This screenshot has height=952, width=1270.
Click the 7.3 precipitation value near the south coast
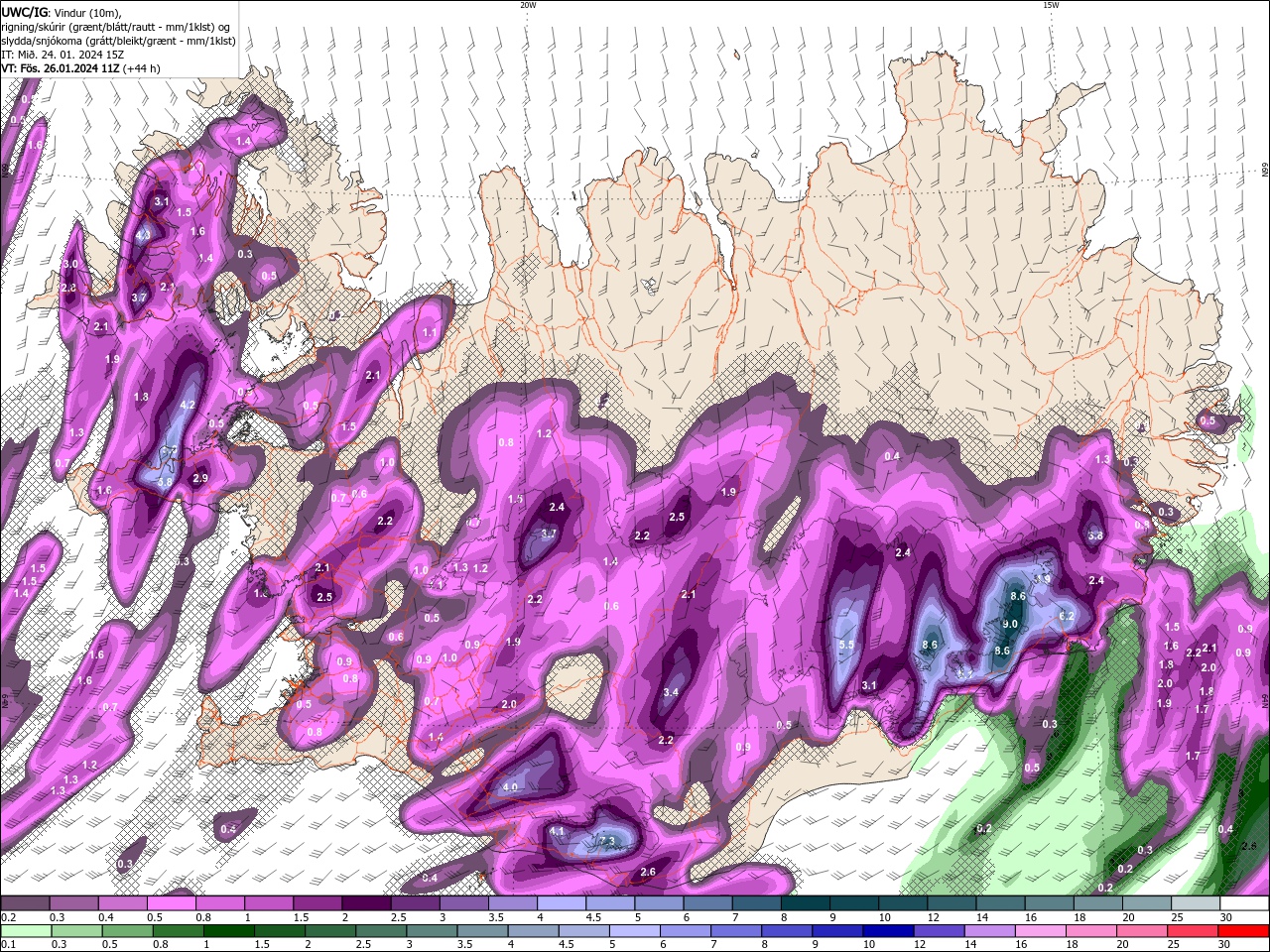[x=608, y=841]
